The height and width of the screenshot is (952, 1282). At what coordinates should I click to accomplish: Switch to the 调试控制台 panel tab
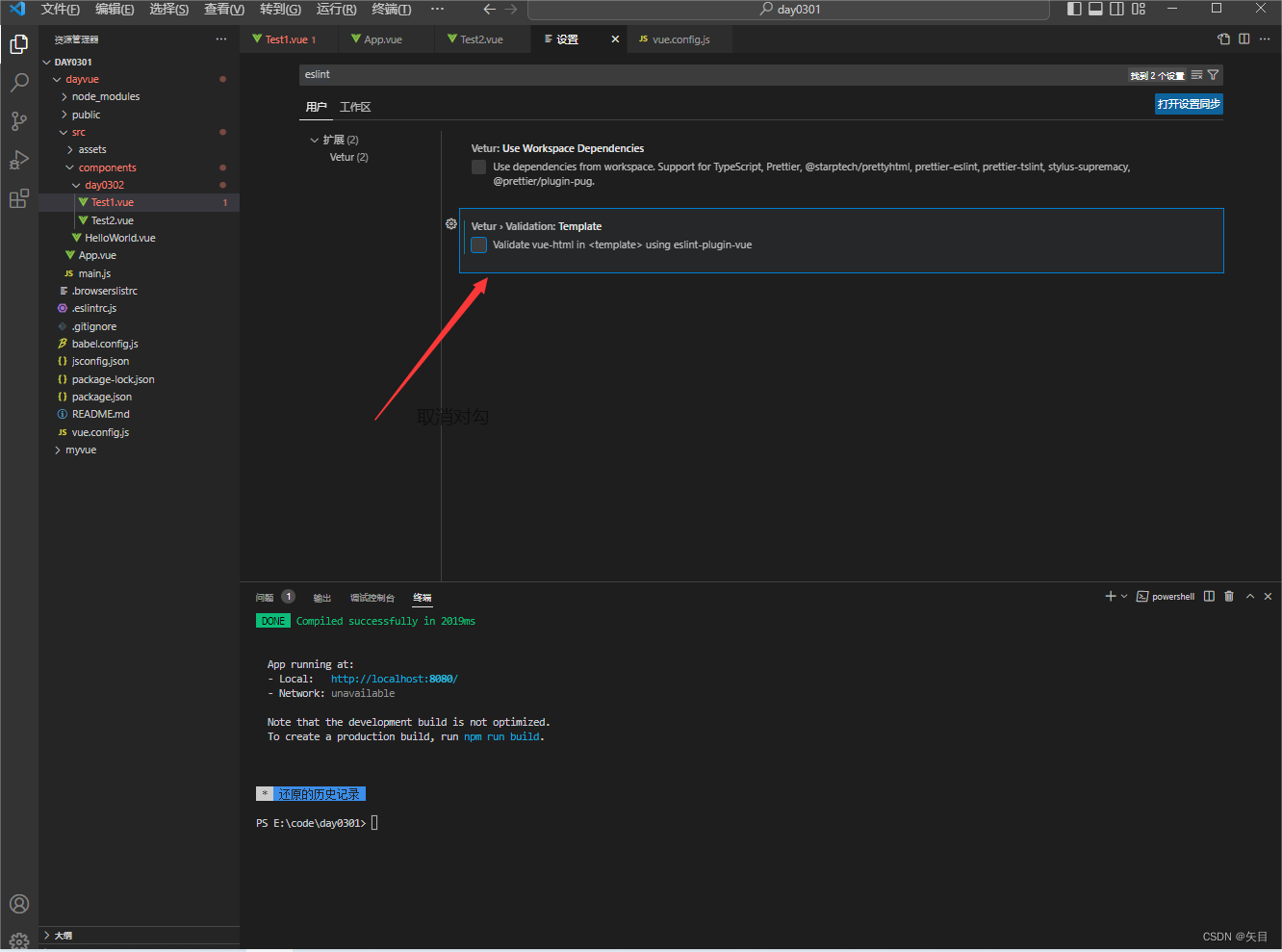(x=372, y=597)
